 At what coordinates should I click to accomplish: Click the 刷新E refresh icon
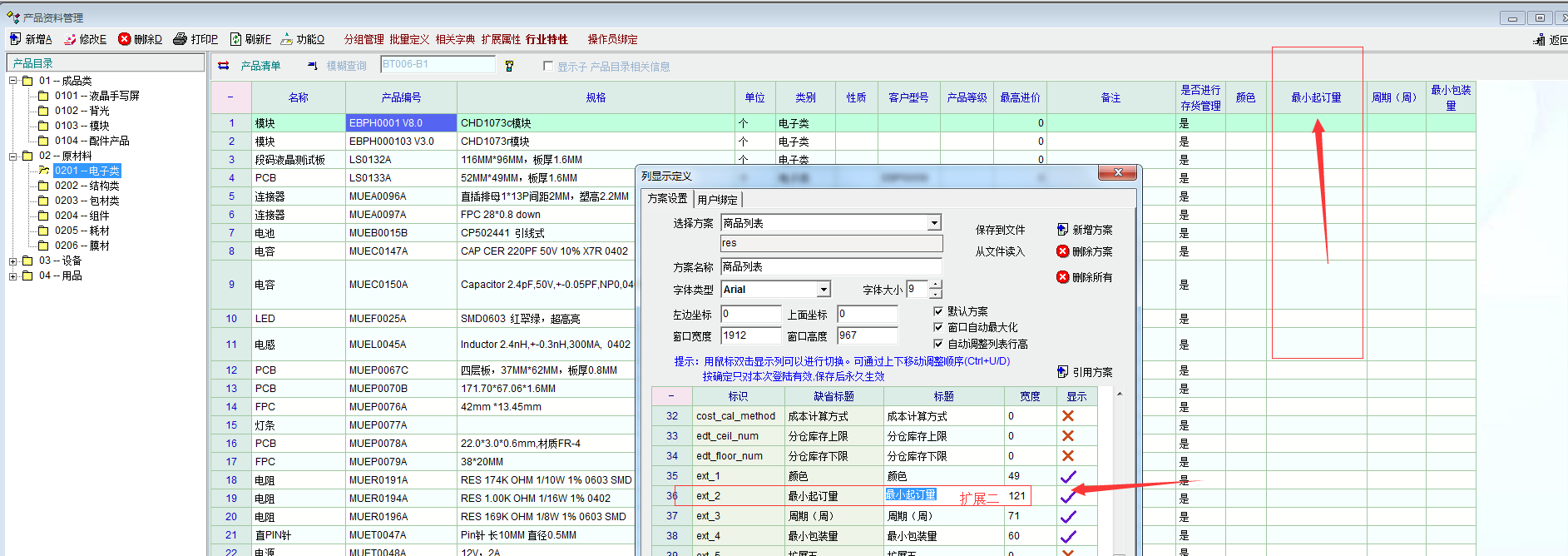(236, 39)
